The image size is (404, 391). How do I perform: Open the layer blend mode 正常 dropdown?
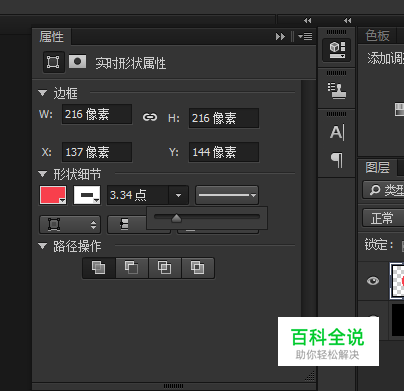(383, 218)
